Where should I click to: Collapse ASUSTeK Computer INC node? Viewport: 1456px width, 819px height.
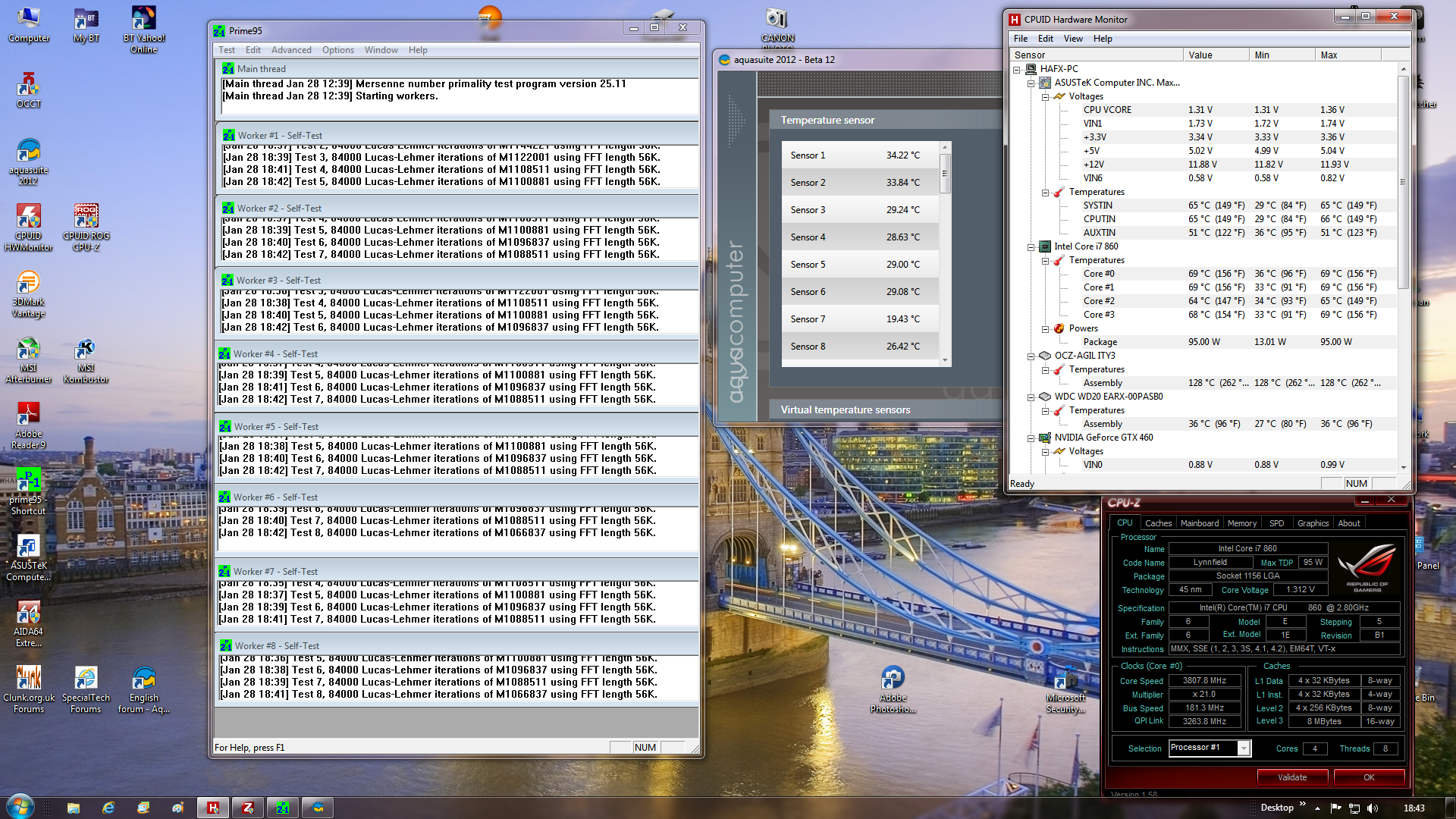[1031, 83]
